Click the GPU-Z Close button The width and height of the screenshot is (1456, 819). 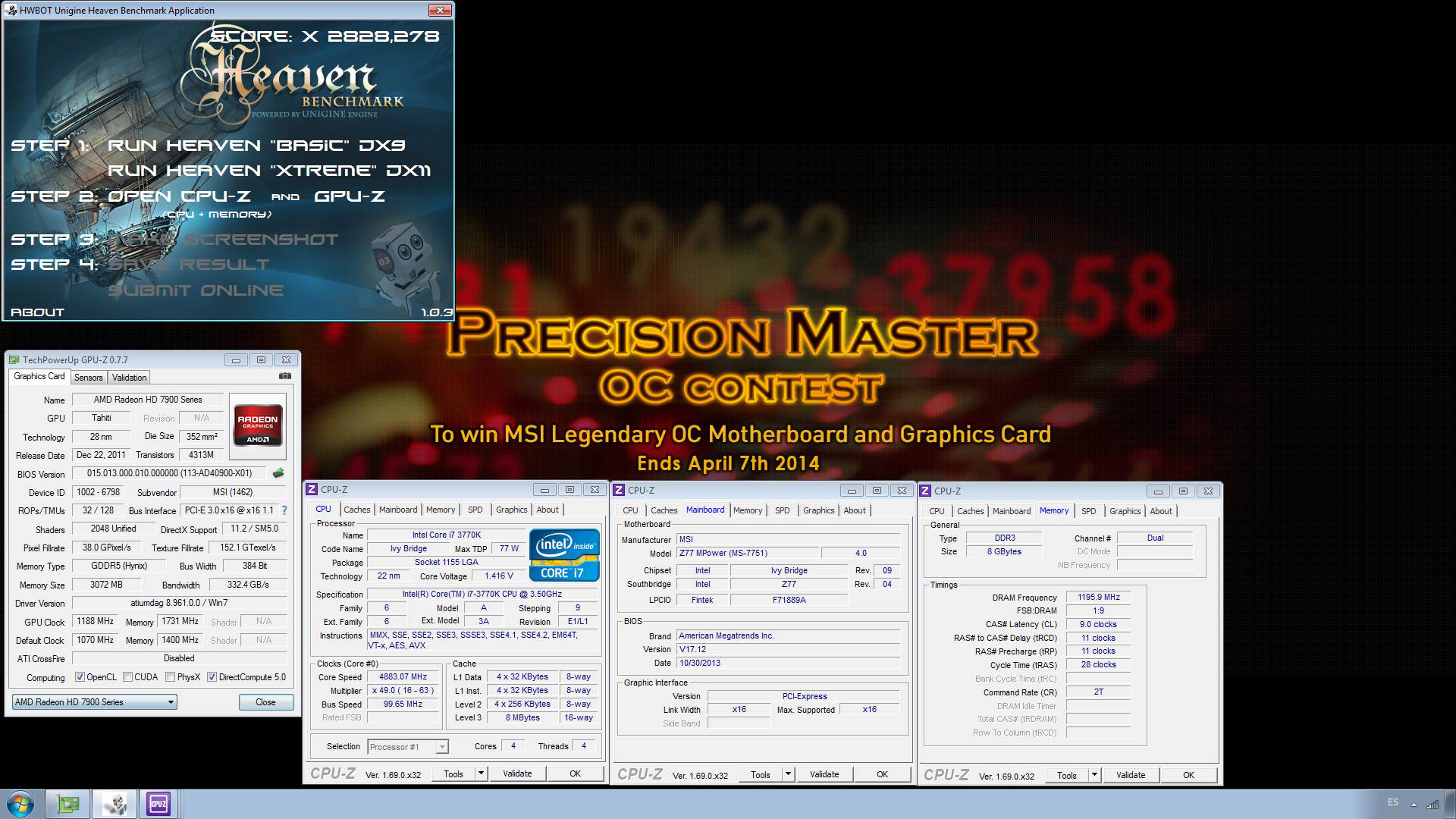[265, 702]
